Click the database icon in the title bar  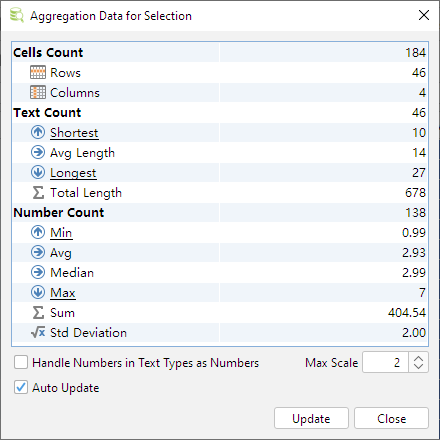pos(16,15)
